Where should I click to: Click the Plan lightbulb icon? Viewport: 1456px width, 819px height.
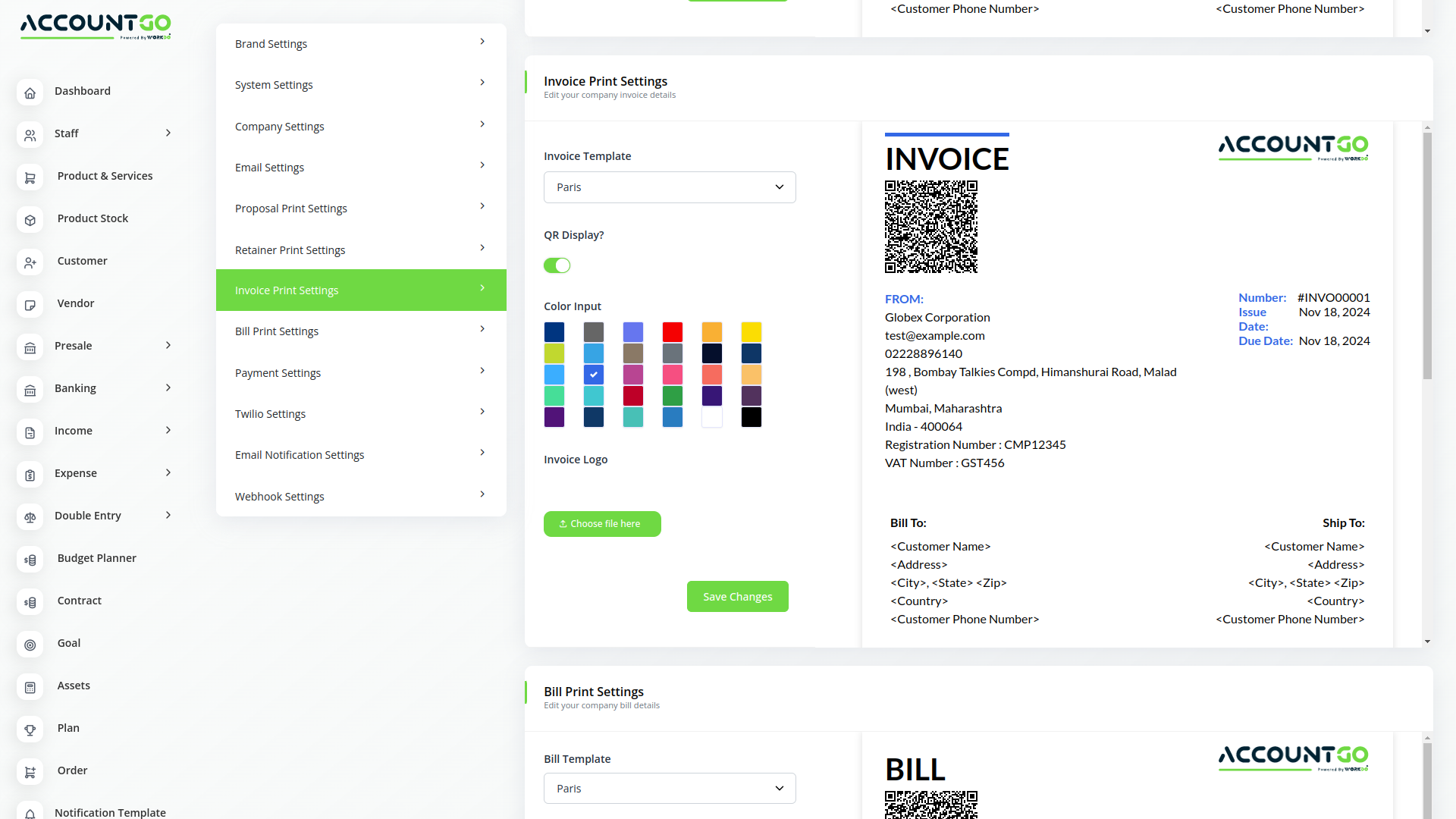pyautogui.click(x=30, y=730)
